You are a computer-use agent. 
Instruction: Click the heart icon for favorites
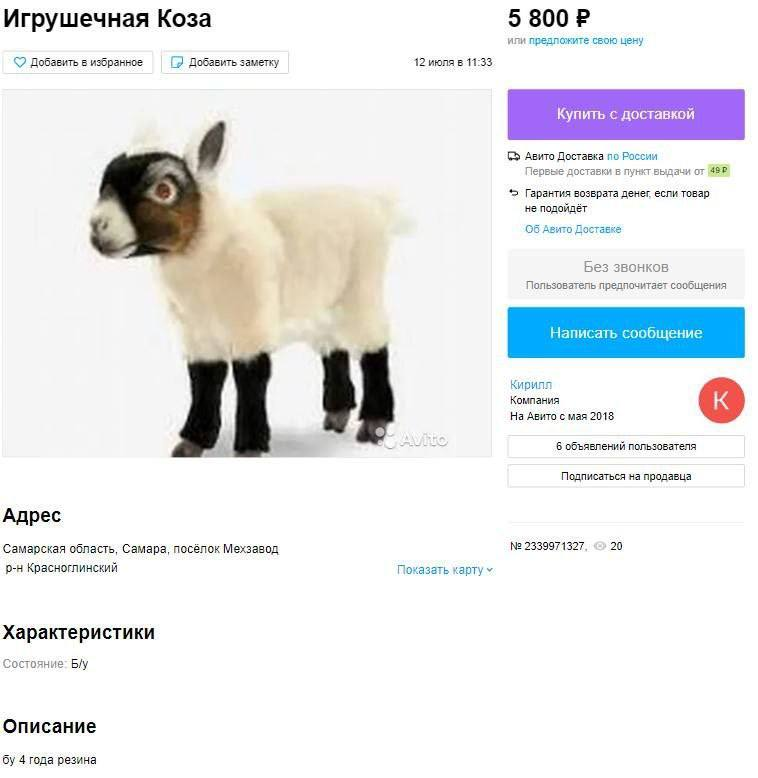(x=19, y=63)
